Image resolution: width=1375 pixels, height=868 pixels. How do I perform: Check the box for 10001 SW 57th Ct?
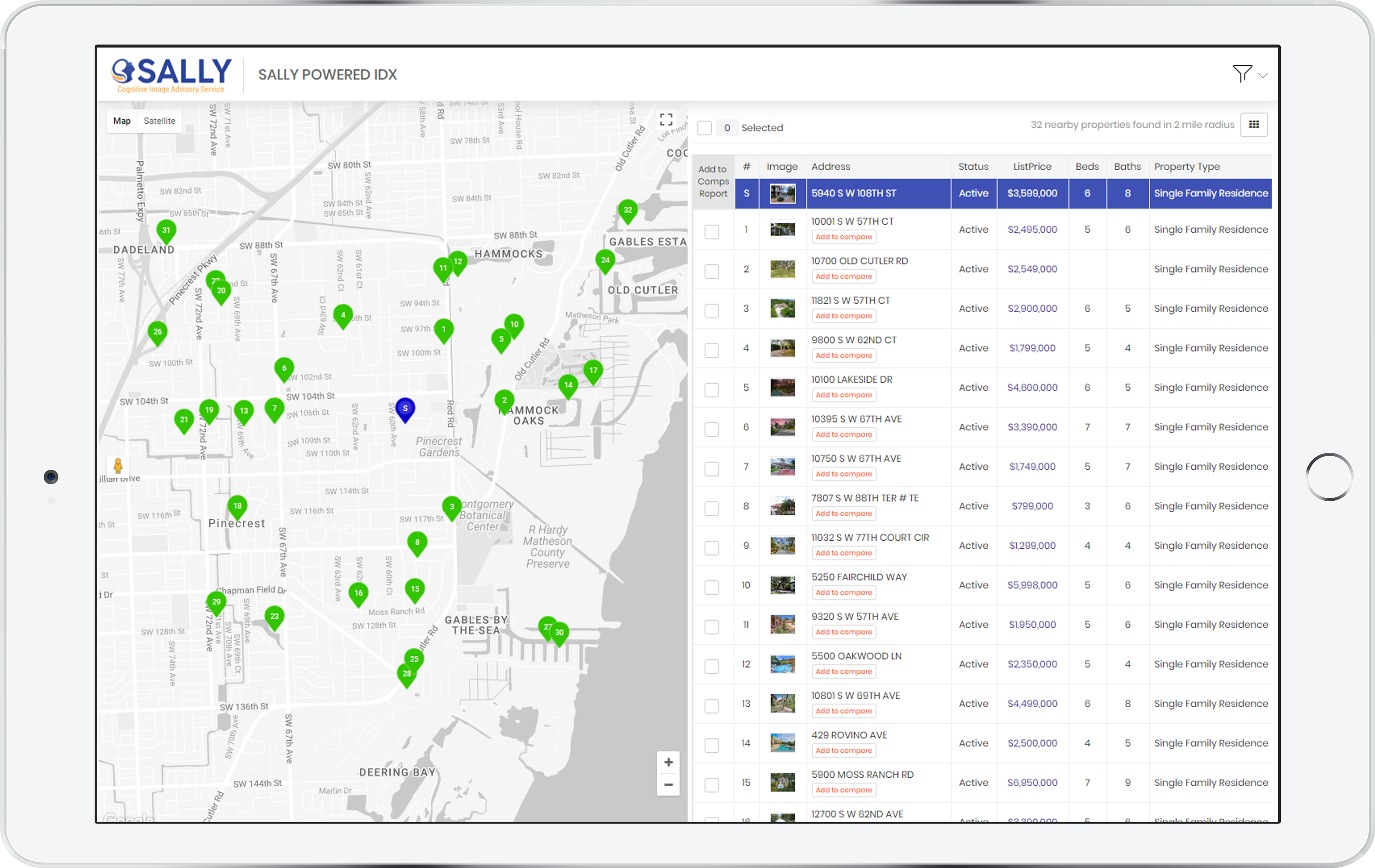pos(711,232)
